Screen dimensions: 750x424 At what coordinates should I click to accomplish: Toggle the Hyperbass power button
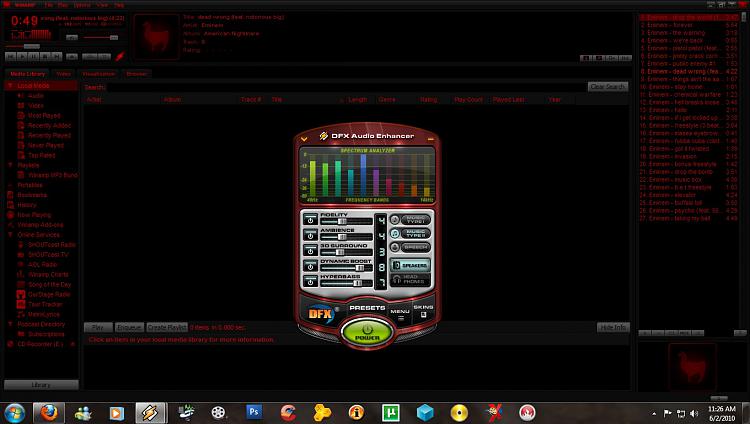310,281
